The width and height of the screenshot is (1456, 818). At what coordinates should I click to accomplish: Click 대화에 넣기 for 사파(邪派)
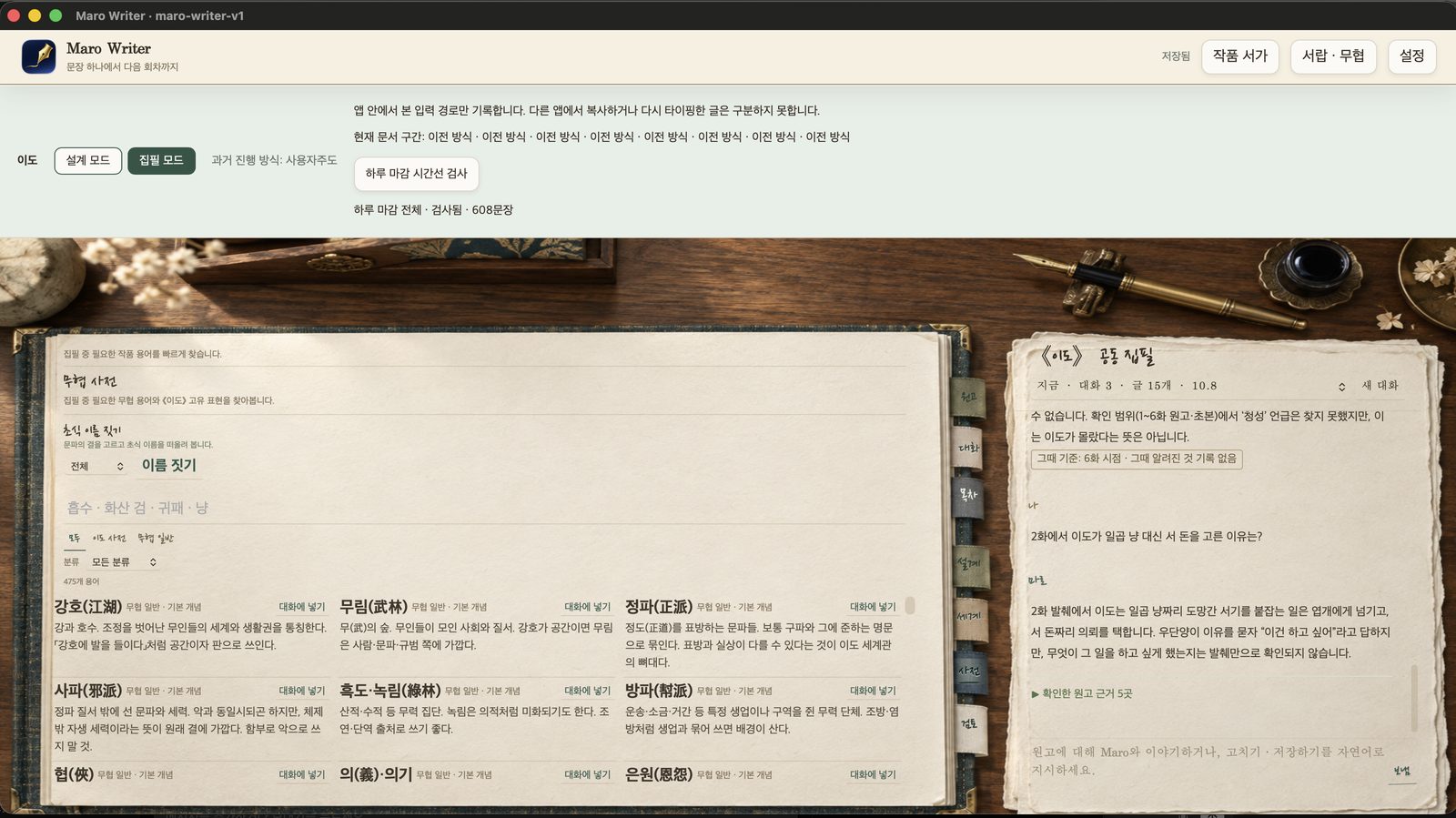(x=302, y=692)
